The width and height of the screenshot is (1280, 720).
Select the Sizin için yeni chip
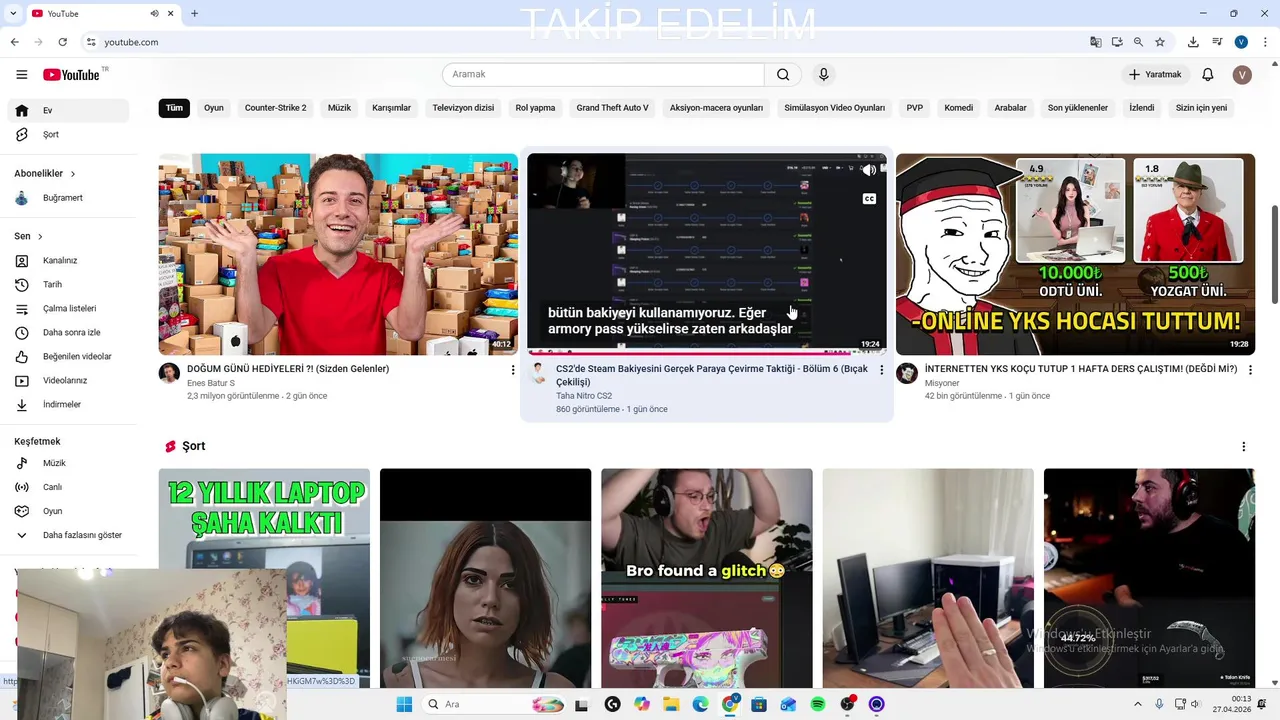pos(1201,108)
